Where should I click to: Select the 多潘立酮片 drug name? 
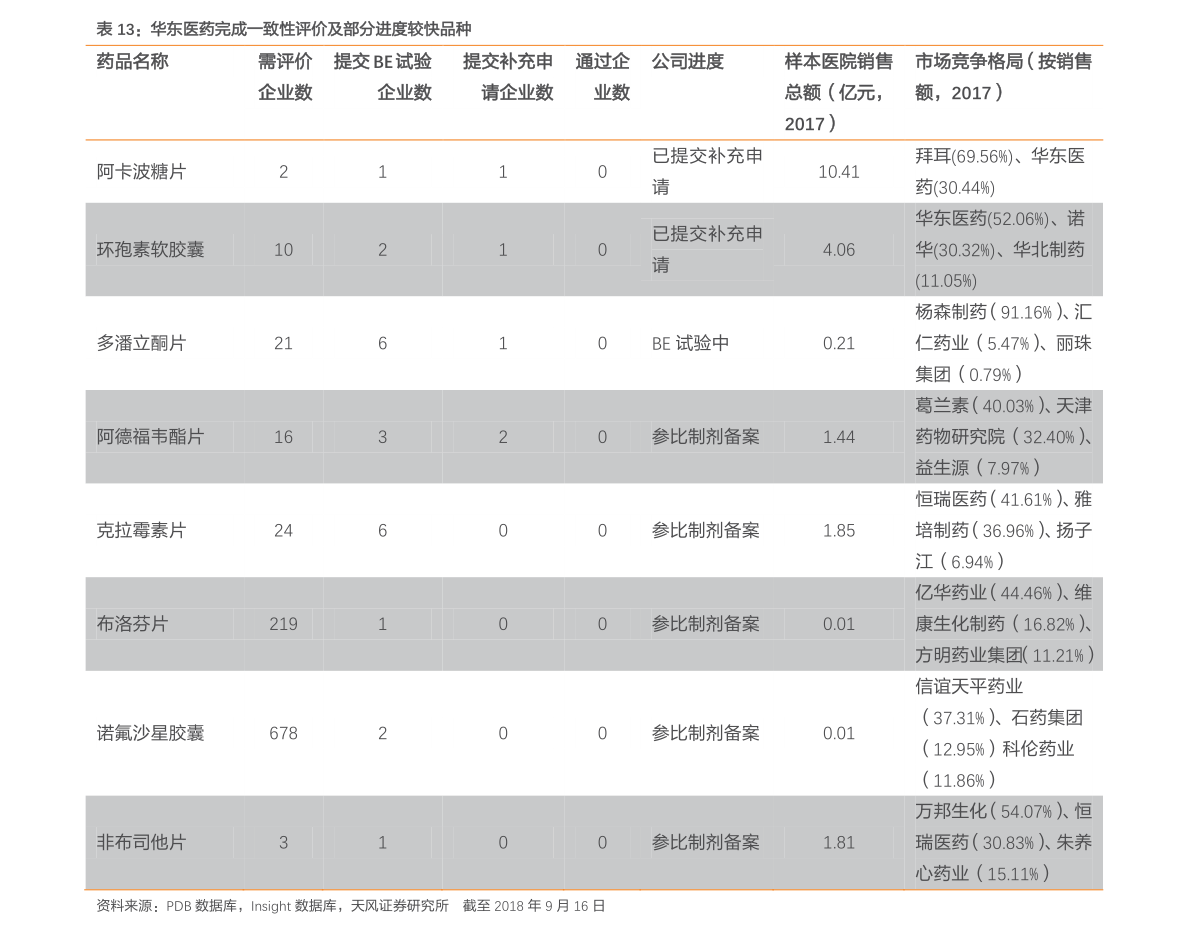141,343
